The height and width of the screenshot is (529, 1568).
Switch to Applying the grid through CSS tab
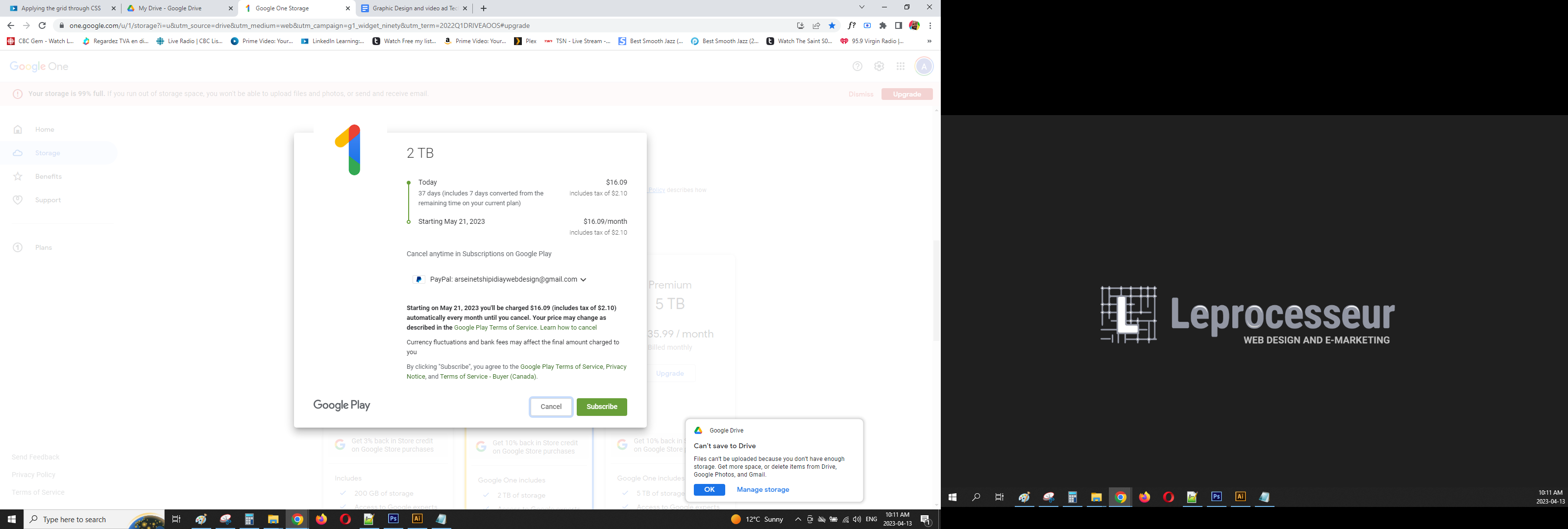pos(61,8)
